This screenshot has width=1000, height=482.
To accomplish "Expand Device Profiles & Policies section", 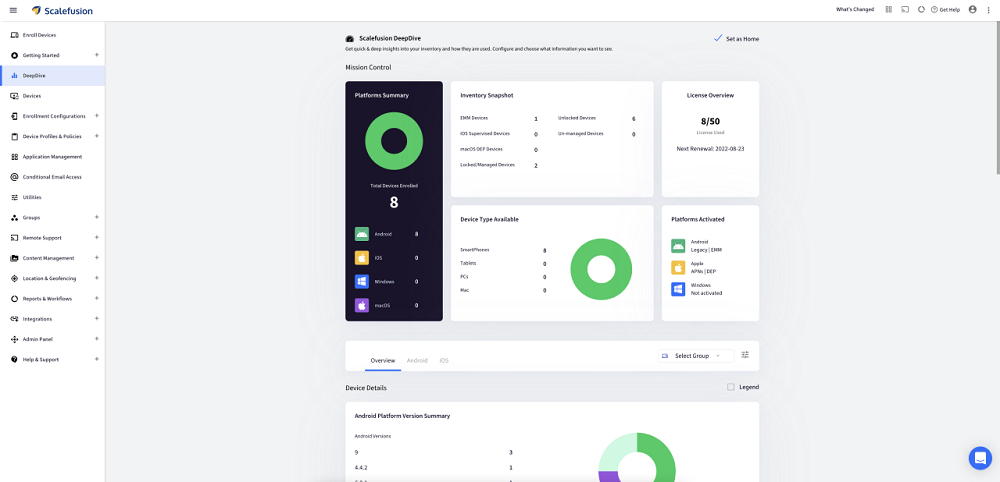I will [97, 136].
